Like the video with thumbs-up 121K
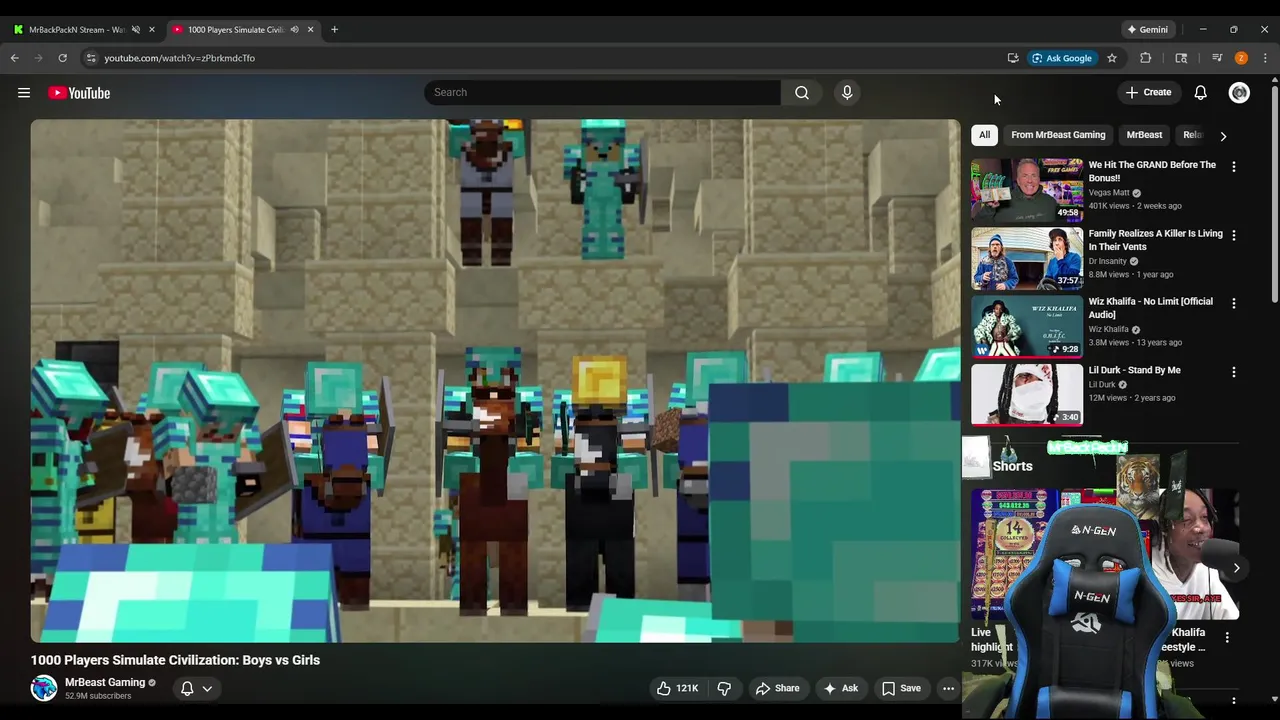1280x720 pixels. (677, 688)
